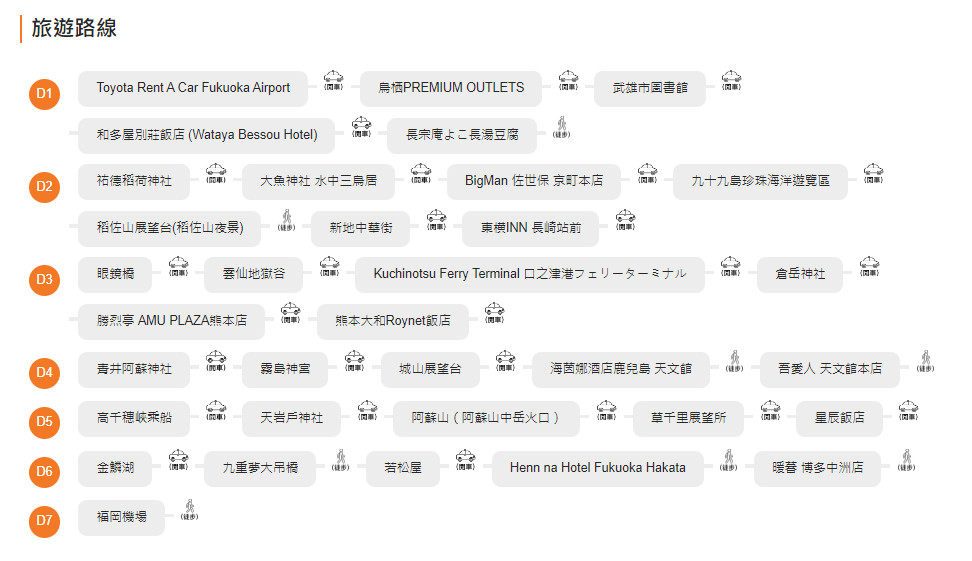Click the car icon after Toyota Rent A Car

click(x=333, y=80)
